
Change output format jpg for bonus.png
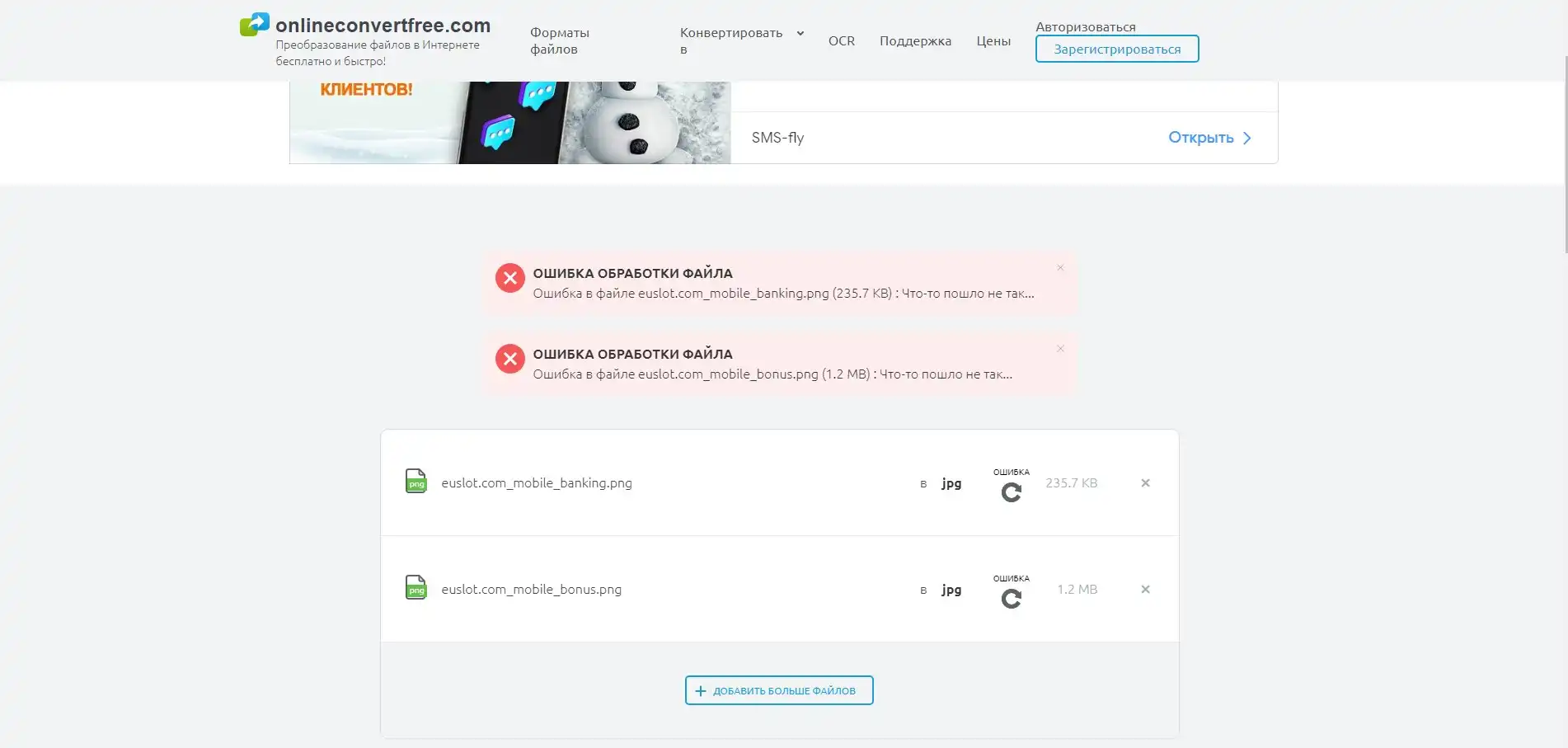[x=951, y=590]
